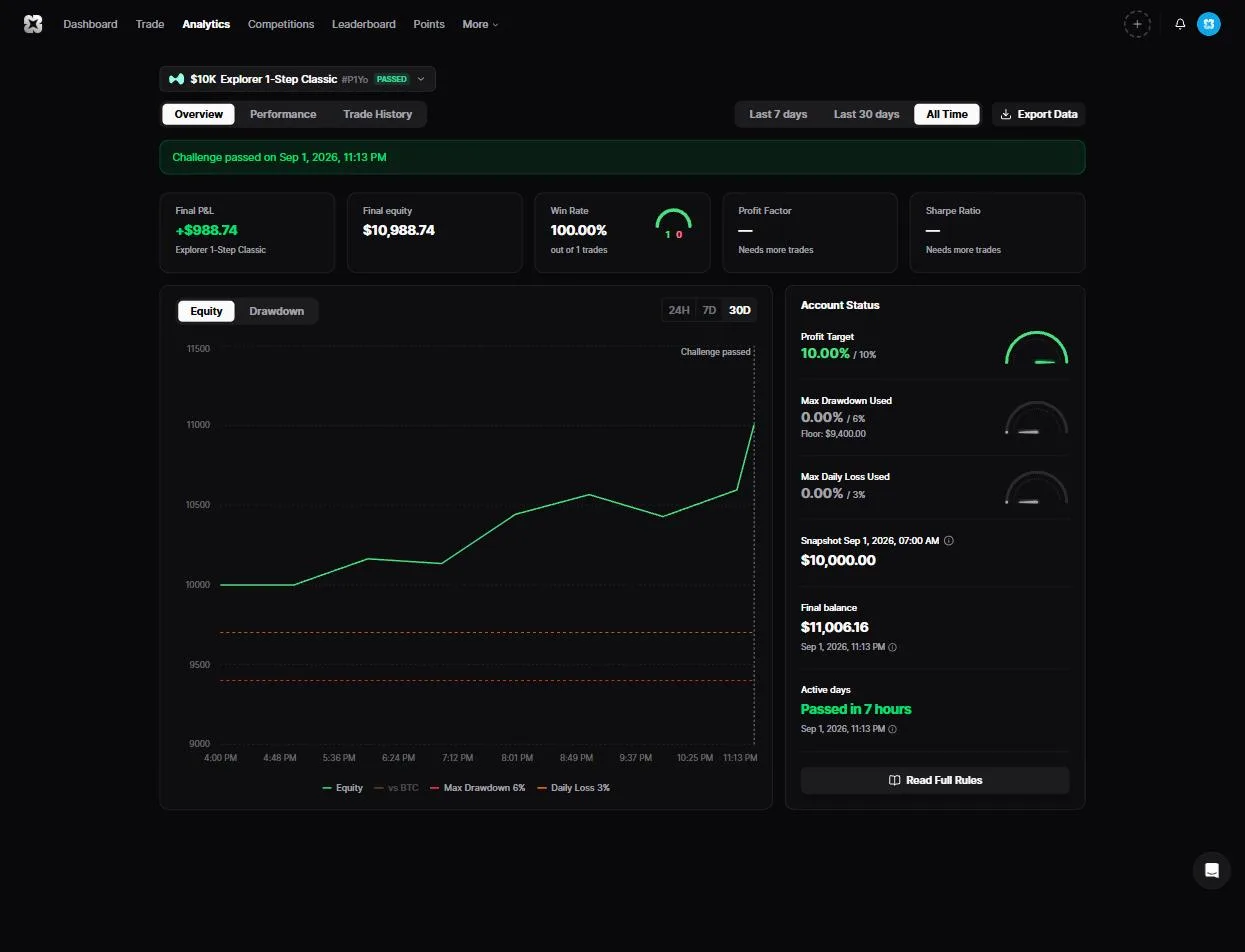The image size is (1245, 952).
Task: Click the Challenge passed chart marker
Action: tap(716, 352)
